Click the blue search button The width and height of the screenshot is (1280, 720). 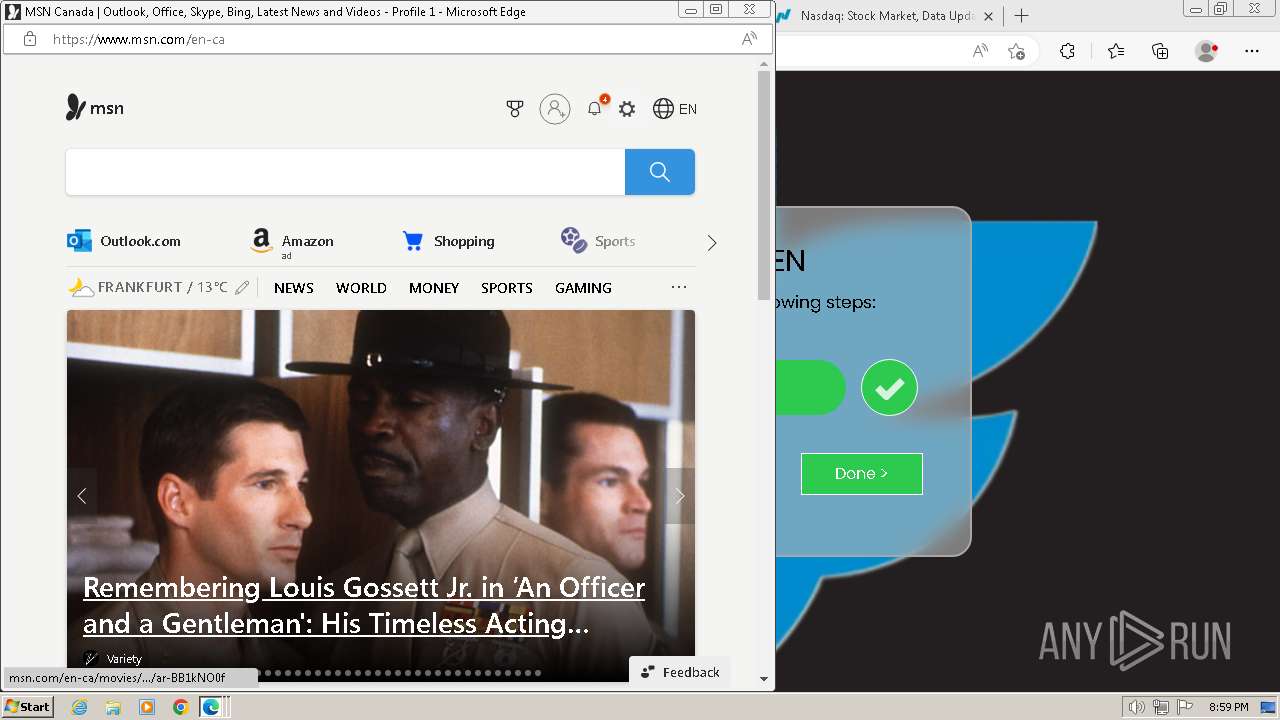(x=660, y=172)
